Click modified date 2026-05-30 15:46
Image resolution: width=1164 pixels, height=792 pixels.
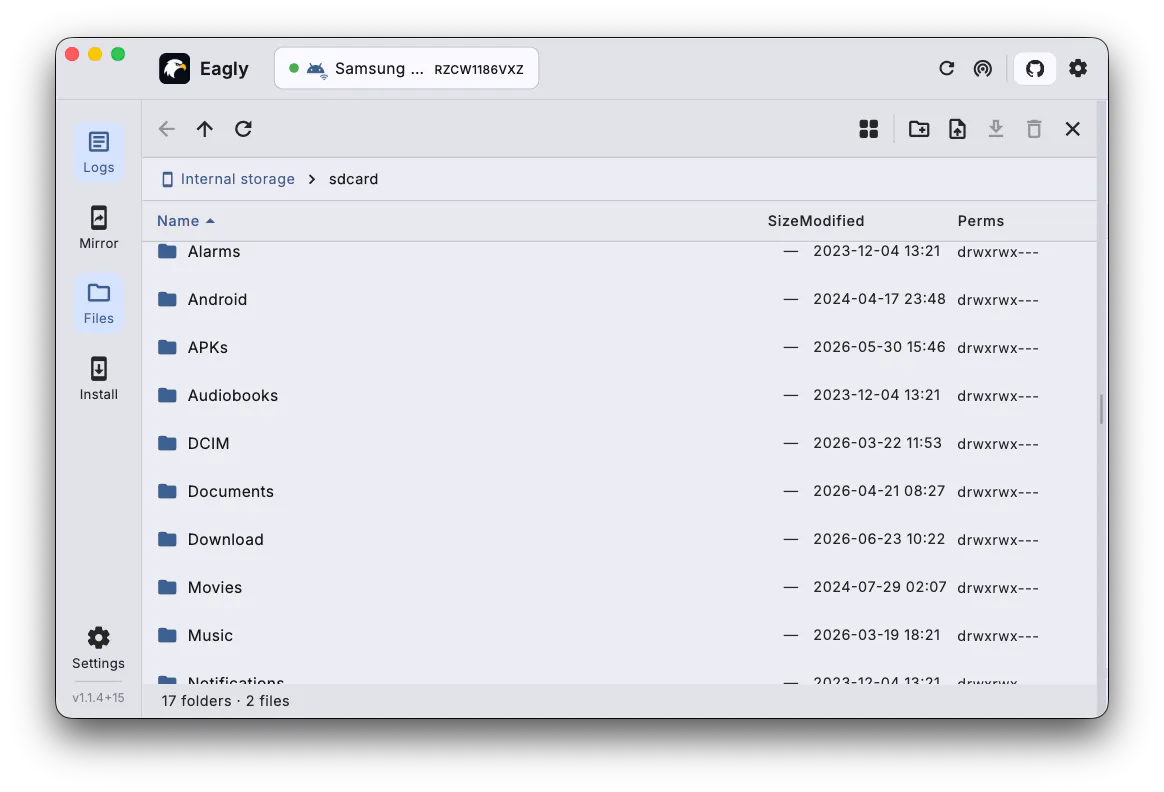pos(879,347)
